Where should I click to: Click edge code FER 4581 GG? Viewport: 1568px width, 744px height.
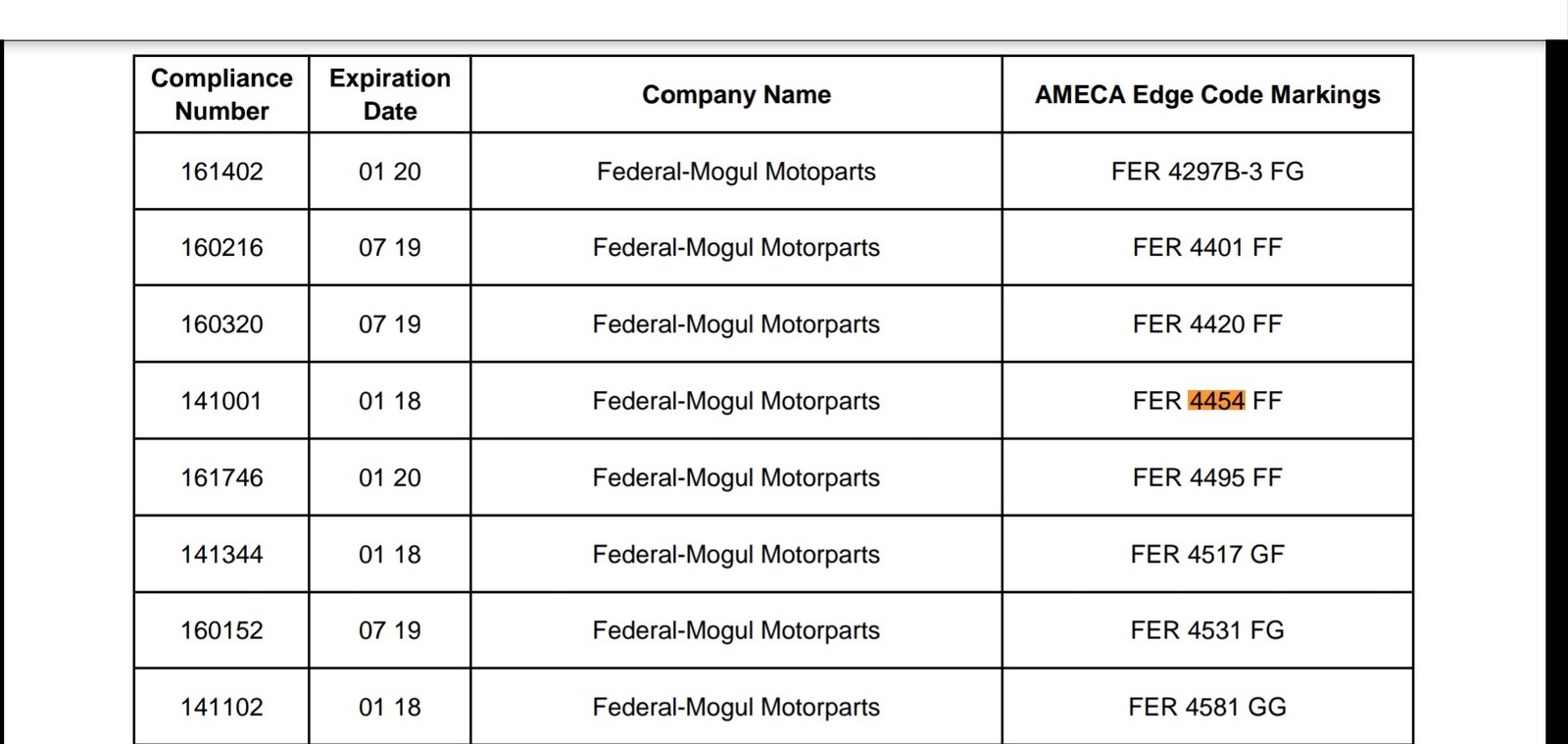tap(1207, 707)
